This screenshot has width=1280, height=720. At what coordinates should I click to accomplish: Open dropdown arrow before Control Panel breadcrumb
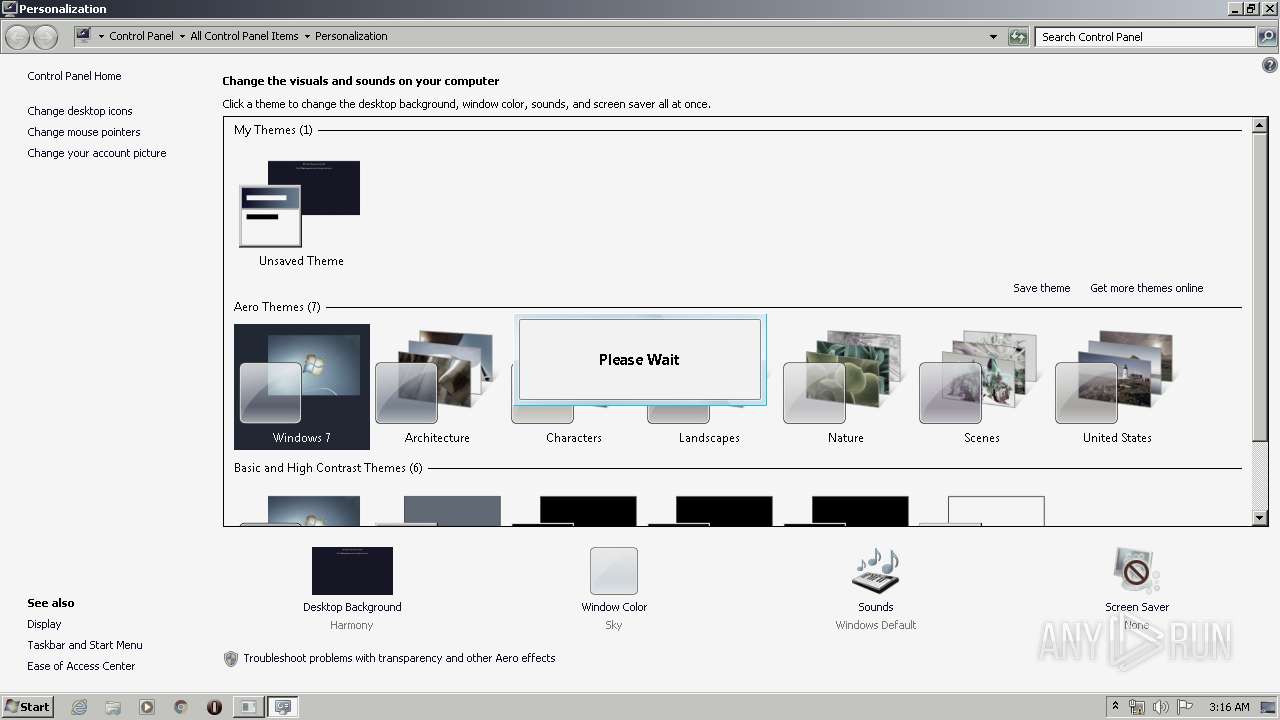[101, 36]
